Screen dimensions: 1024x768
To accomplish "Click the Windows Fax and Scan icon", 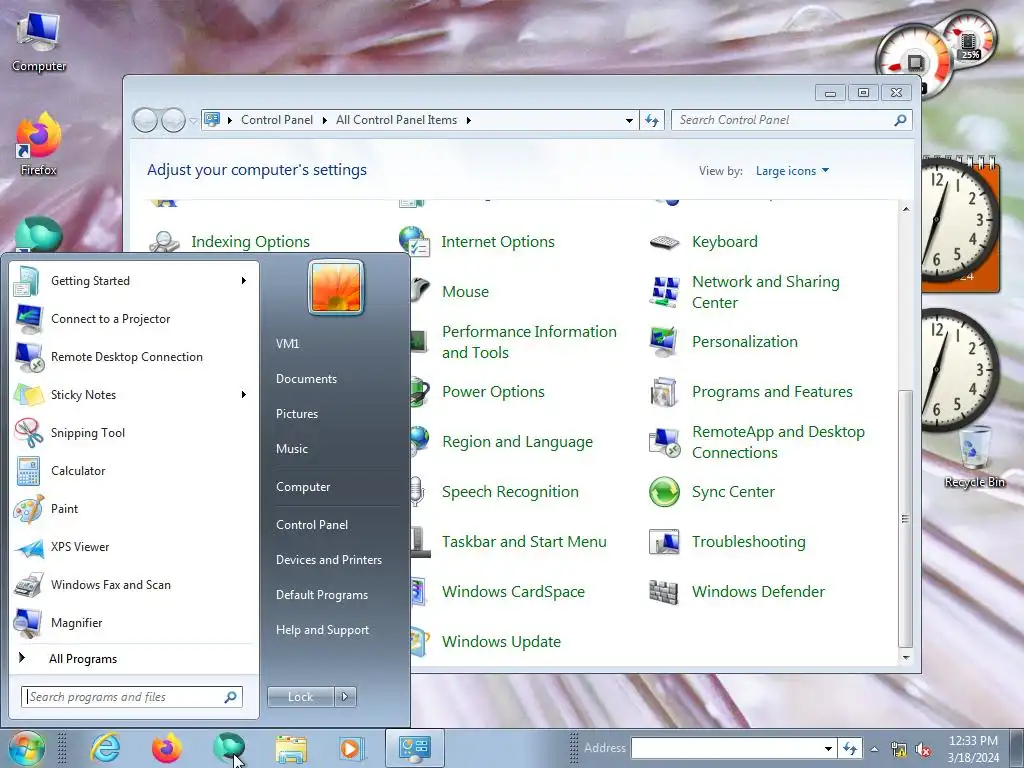I will tap(28, 584).
